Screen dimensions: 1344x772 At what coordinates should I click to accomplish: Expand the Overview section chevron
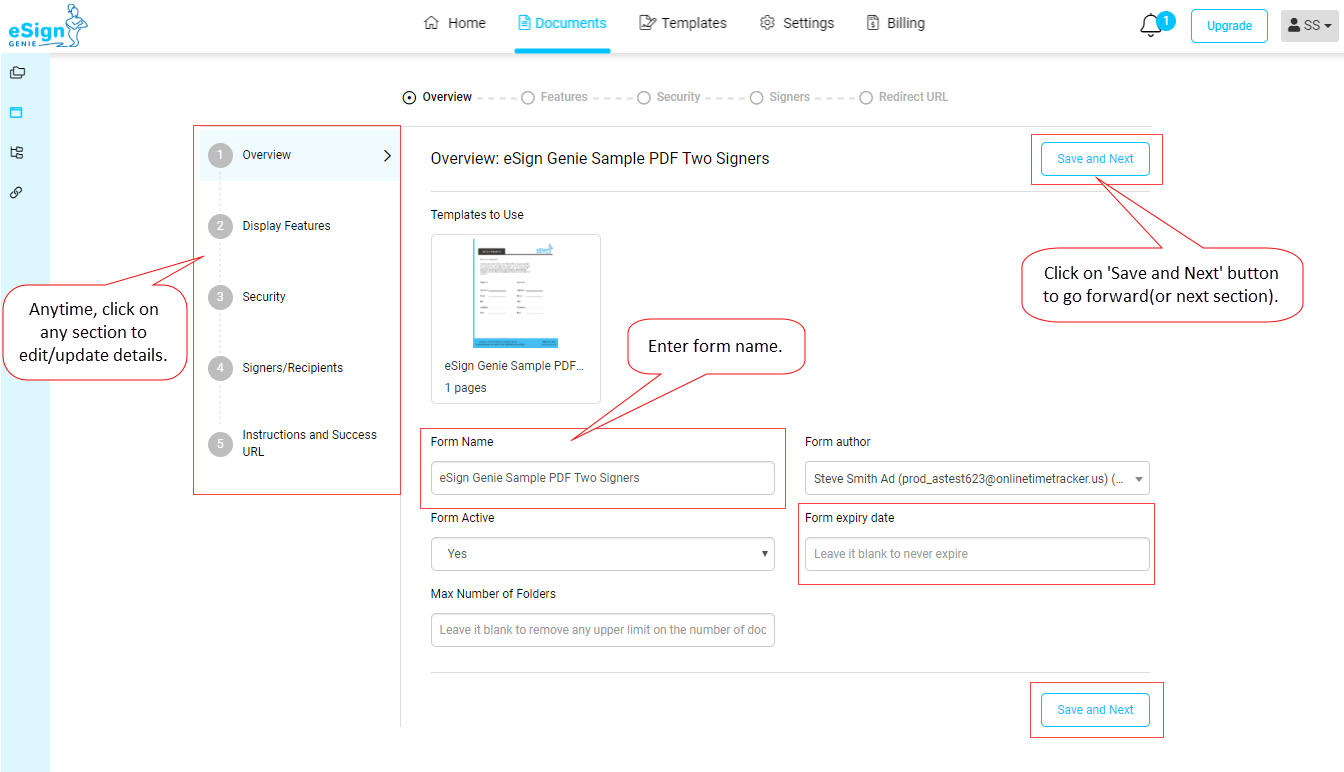[x=387, y=155]
